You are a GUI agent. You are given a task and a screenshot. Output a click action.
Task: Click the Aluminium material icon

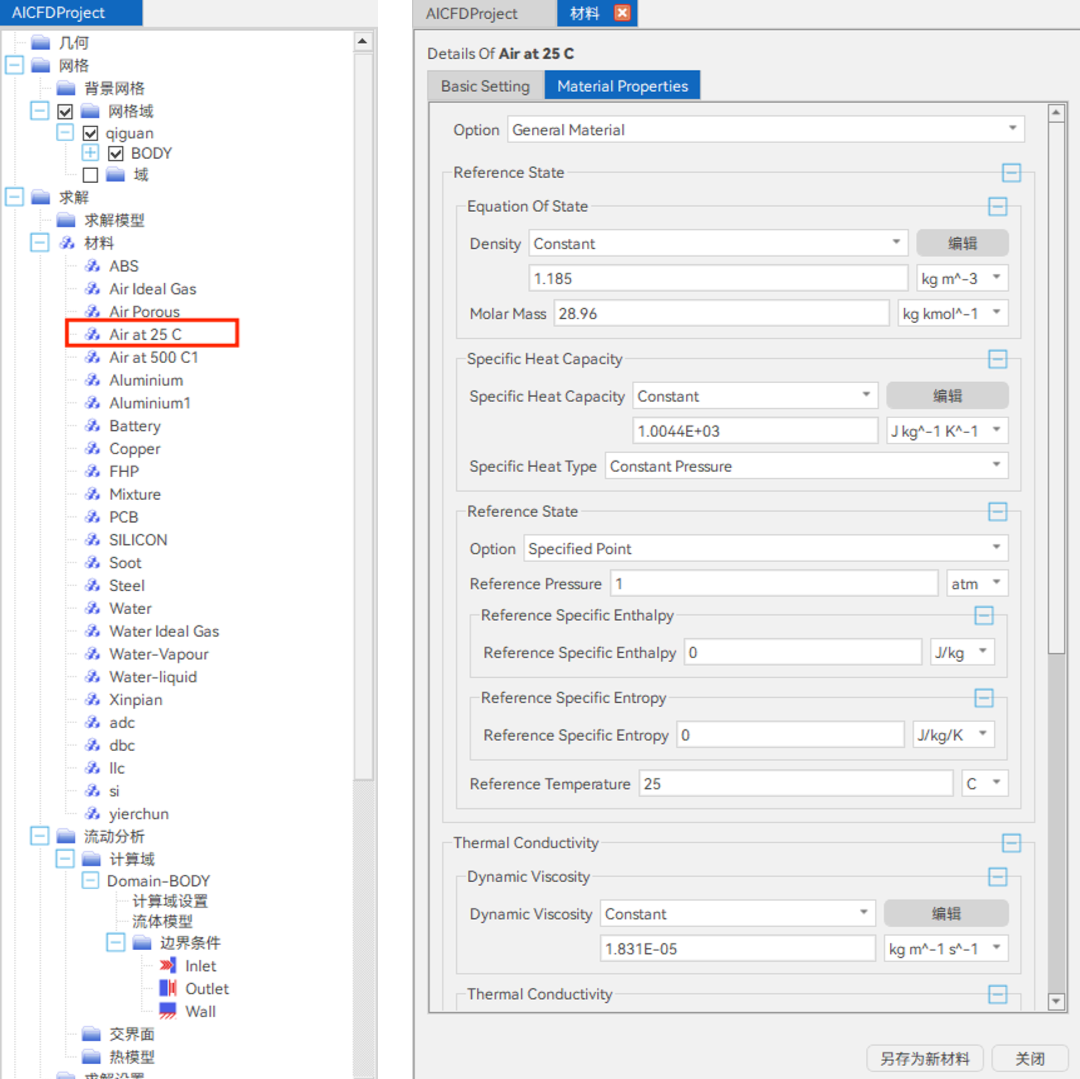[92, 380]
